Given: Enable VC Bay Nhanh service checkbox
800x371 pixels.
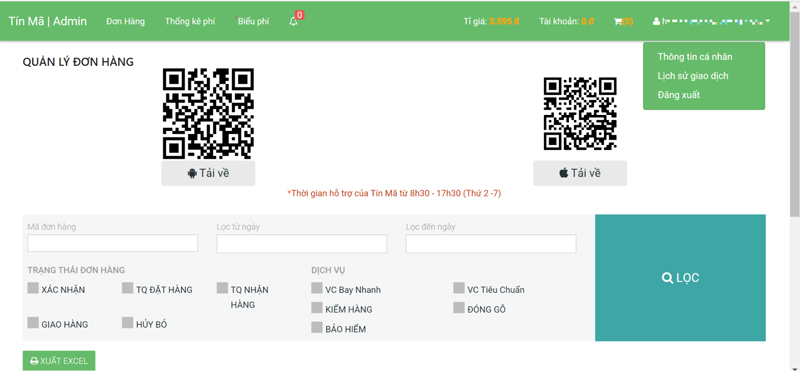Looking at the screenshot, I should [x=317, y=288].
